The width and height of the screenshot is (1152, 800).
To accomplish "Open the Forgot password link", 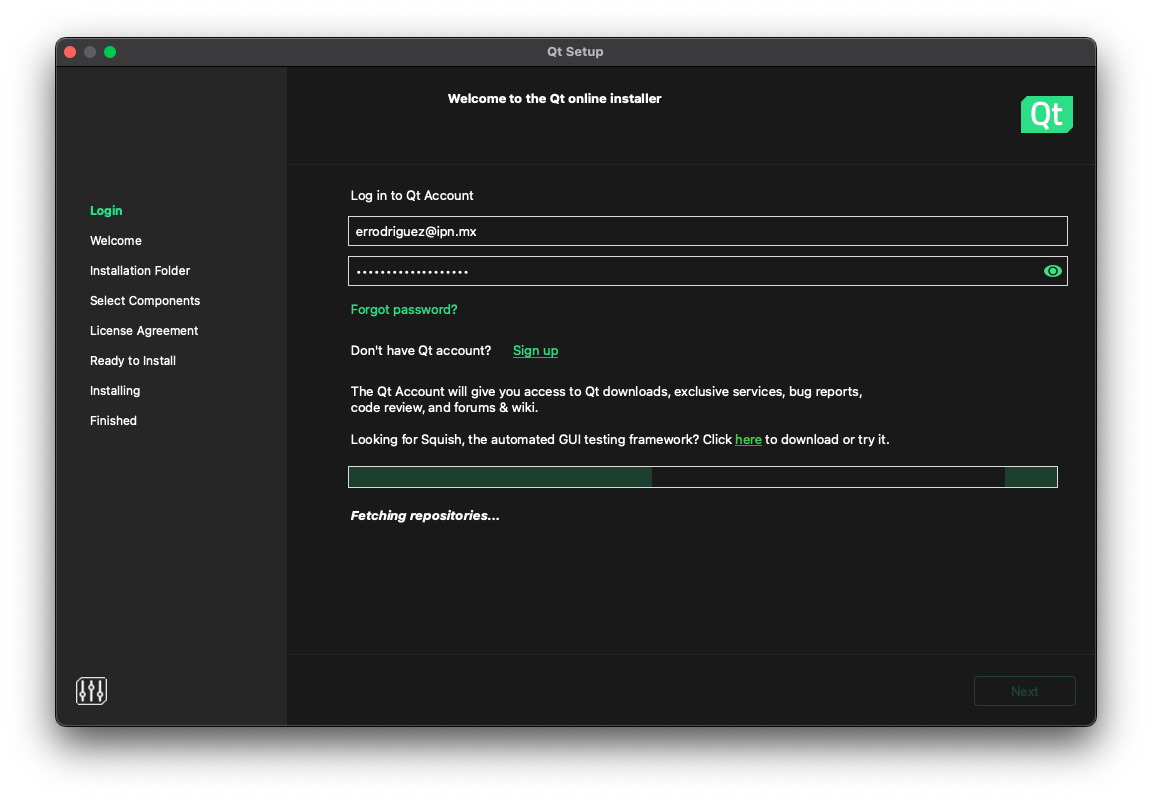I will click(404, 310).
